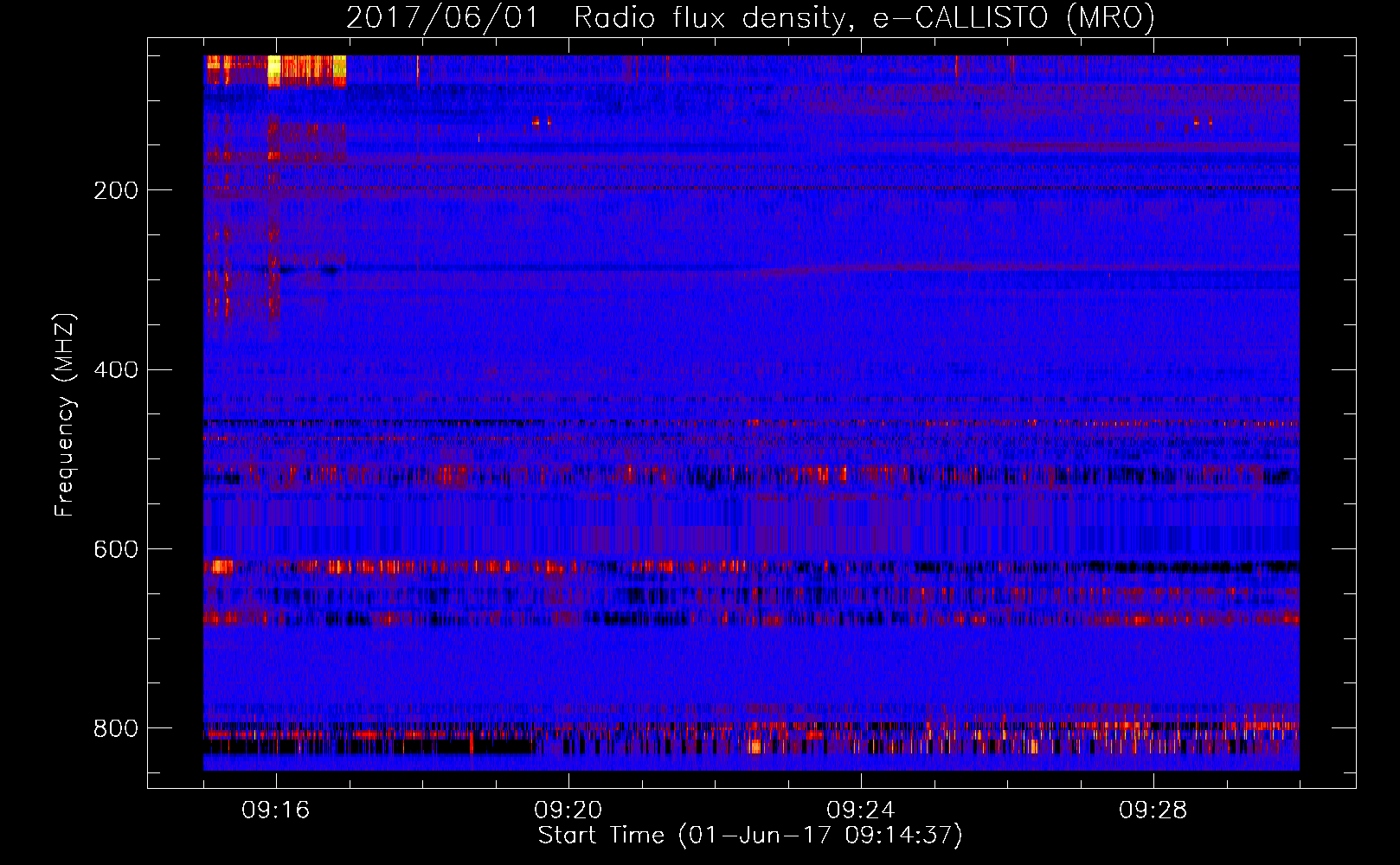
Task: Select the 200 frequency tick label
Action: [116, 190]
